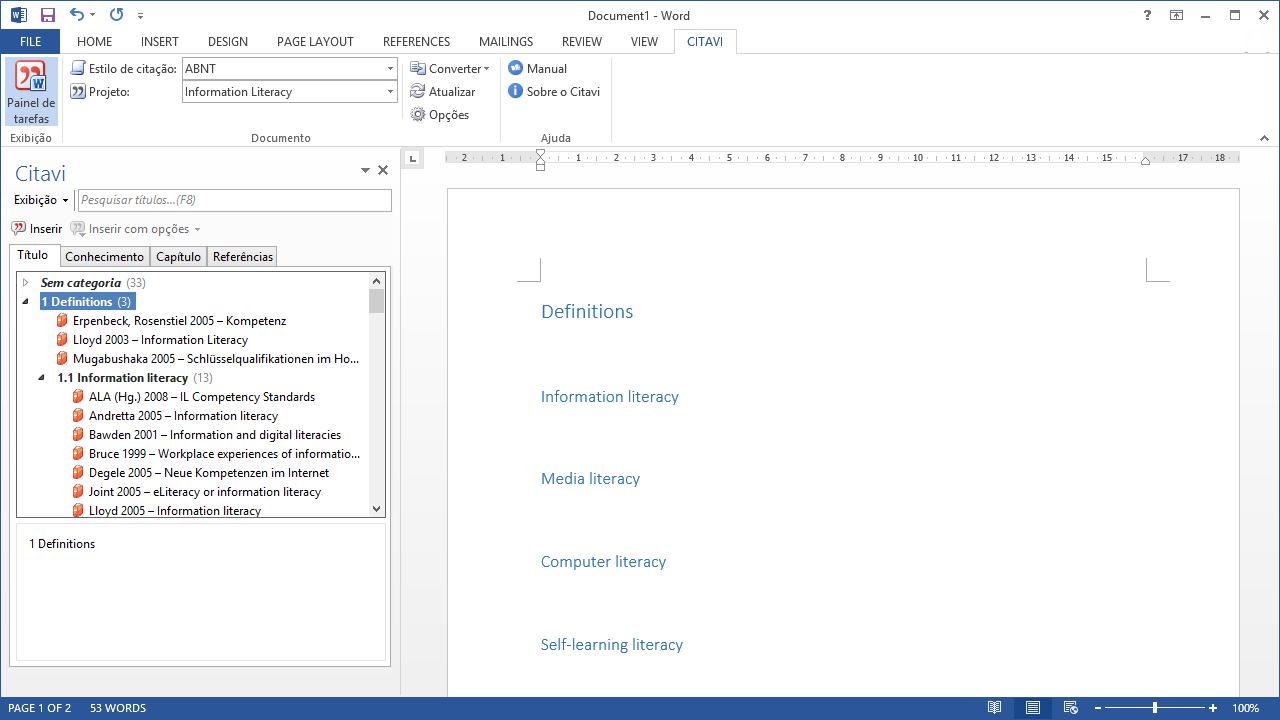1280x720 pixels.
Task: Undo the last action
Action: [x=77, y=15]
